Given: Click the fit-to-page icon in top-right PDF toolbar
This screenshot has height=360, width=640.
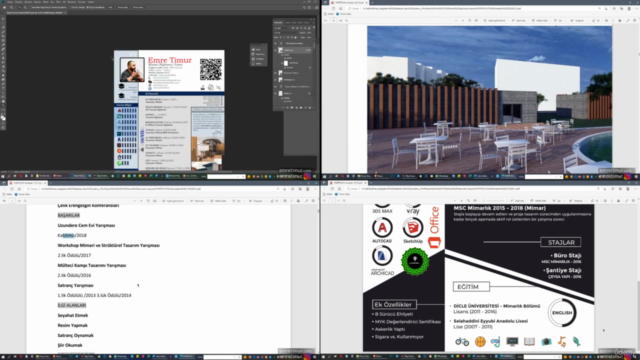Looking at the screenshot, I should point(476,20).
